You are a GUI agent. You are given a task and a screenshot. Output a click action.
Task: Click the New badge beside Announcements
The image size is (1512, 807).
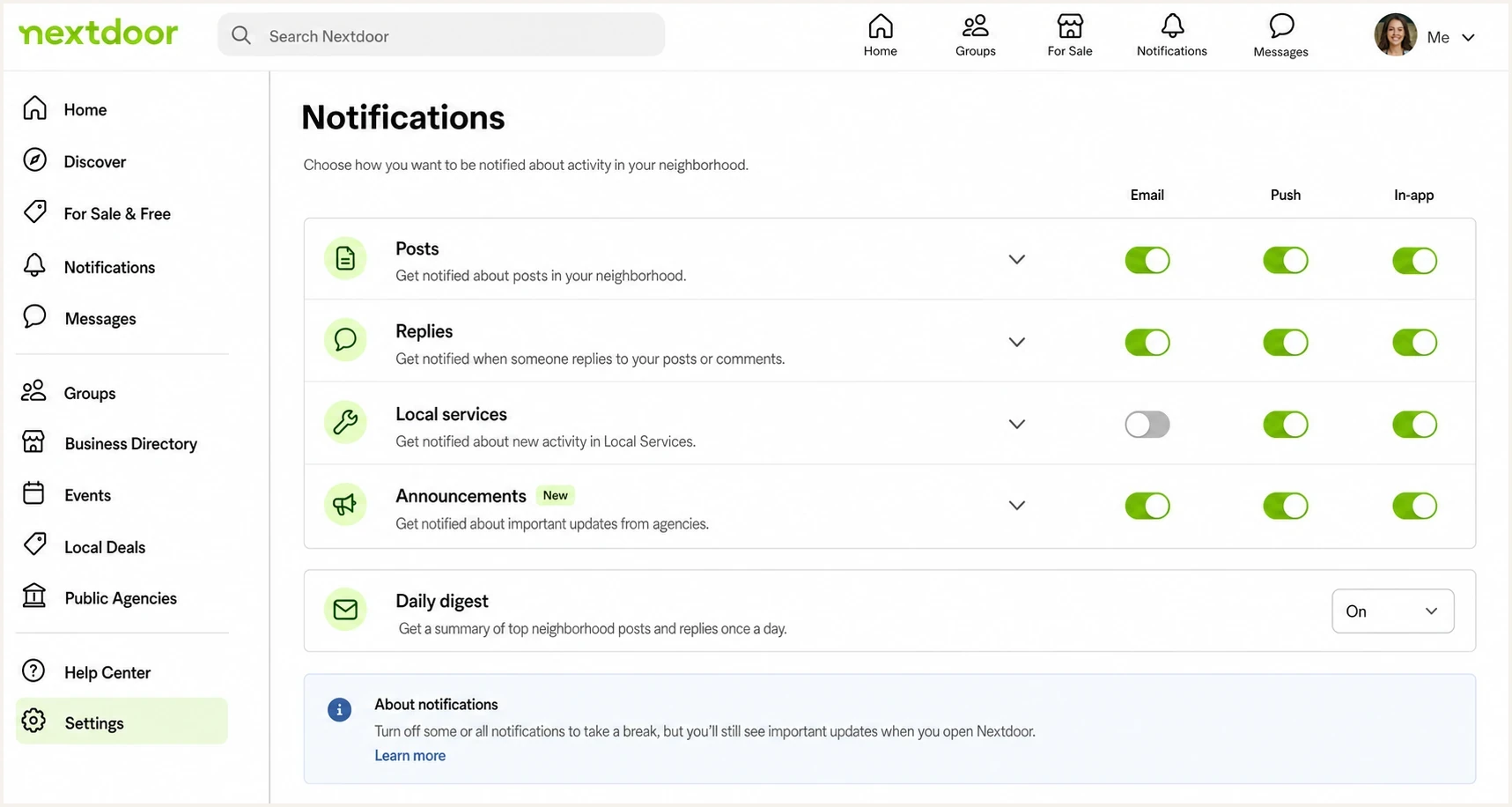[x=555, y=495]
